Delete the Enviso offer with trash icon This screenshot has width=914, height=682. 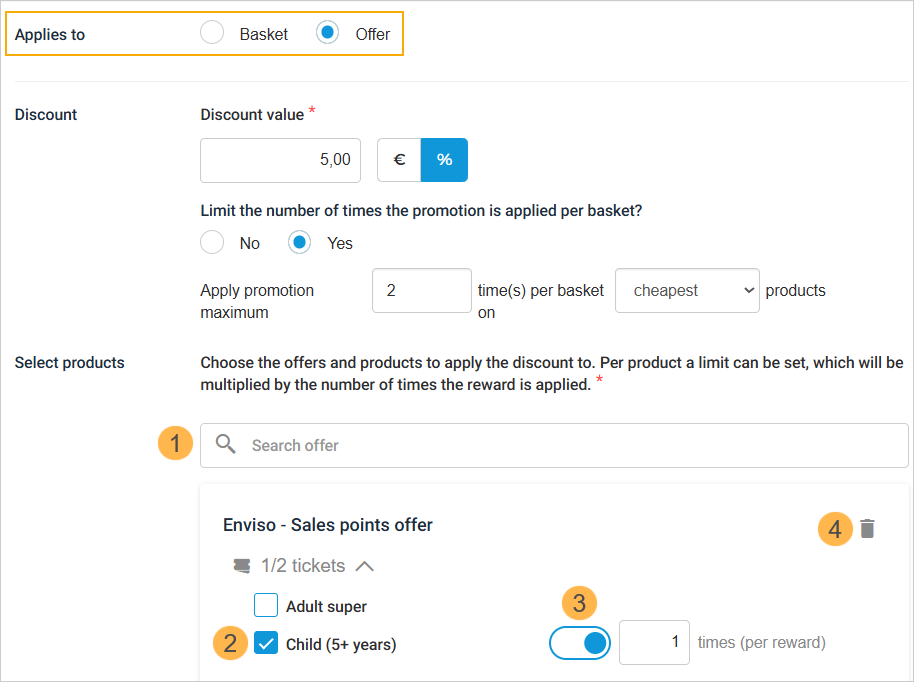click(867, 528)
